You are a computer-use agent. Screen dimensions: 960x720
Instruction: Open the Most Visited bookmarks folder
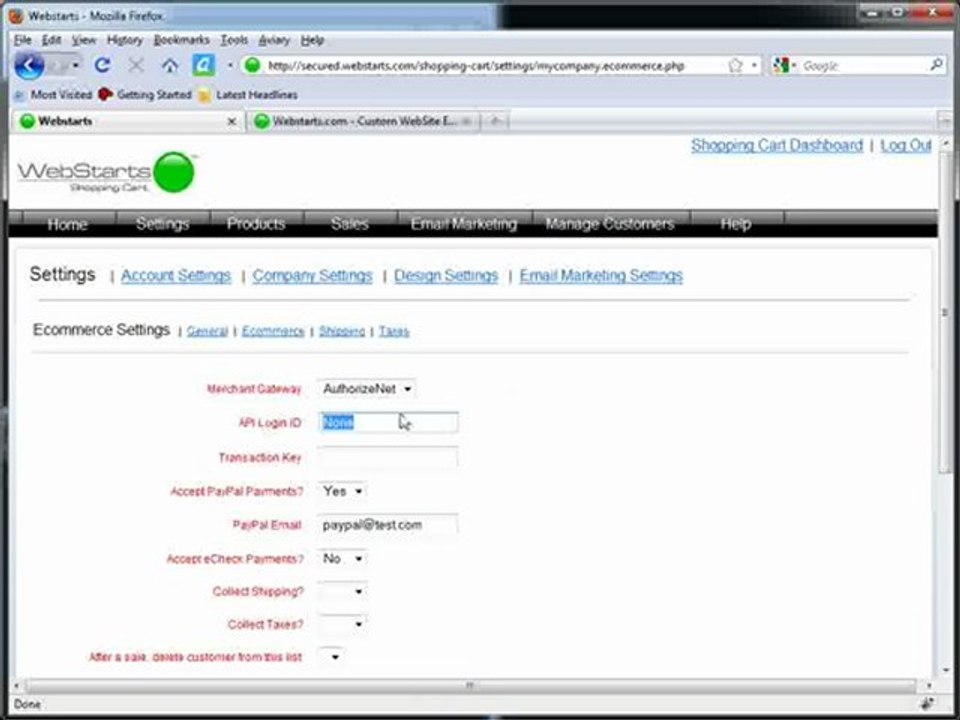(x=53, y=95)
